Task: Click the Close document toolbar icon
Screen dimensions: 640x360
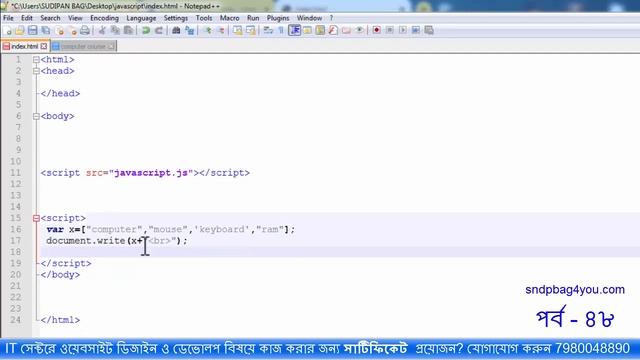Action: coord(59,30)
